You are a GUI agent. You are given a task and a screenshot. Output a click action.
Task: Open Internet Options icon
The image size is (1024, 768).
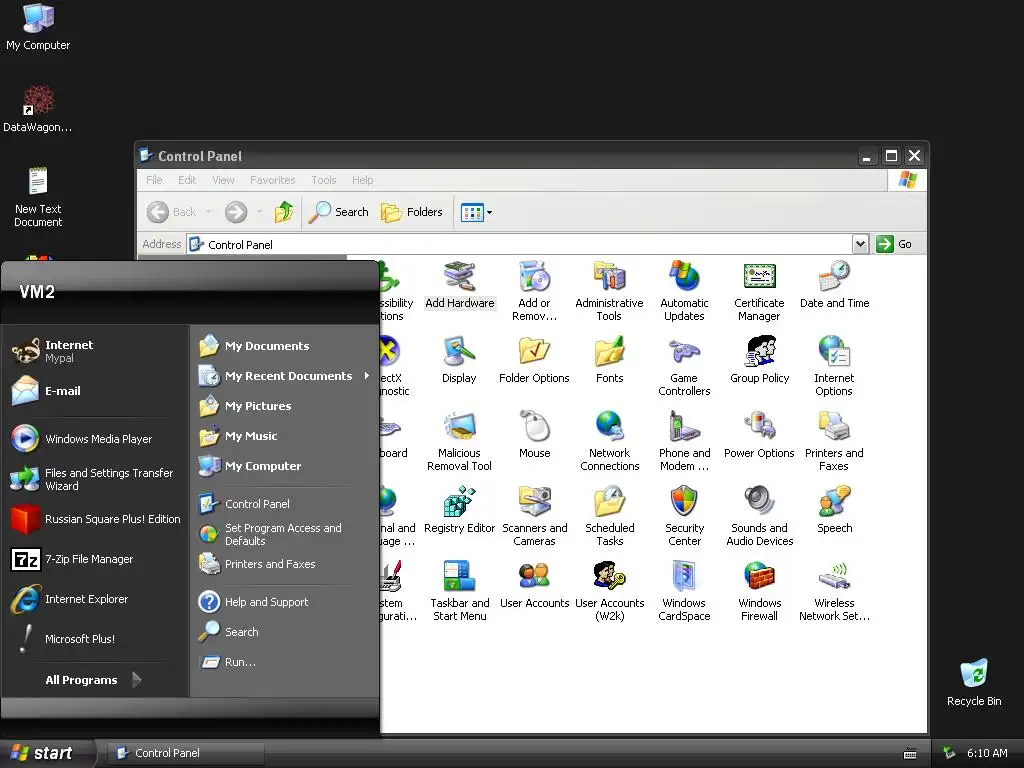coord(834,366)
